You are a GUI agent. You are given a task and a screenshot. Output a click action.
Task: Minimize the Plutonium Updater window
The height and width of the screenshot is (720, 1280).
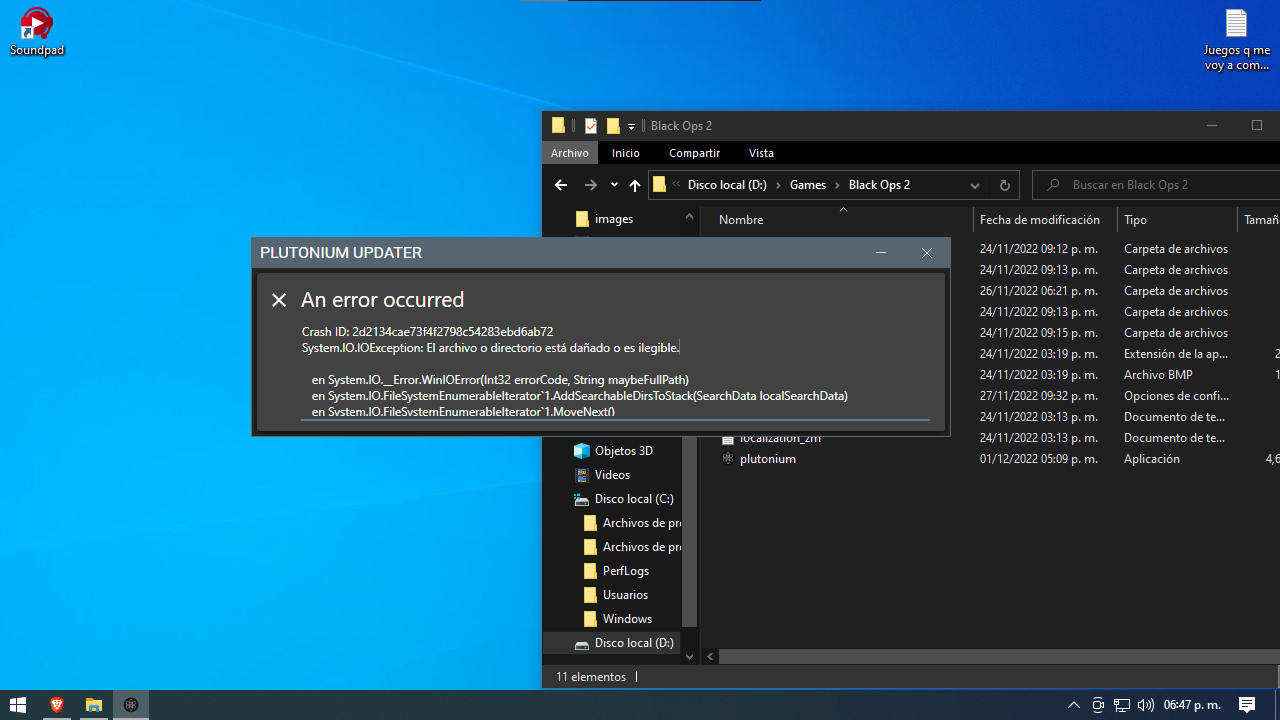click(881, 253)
